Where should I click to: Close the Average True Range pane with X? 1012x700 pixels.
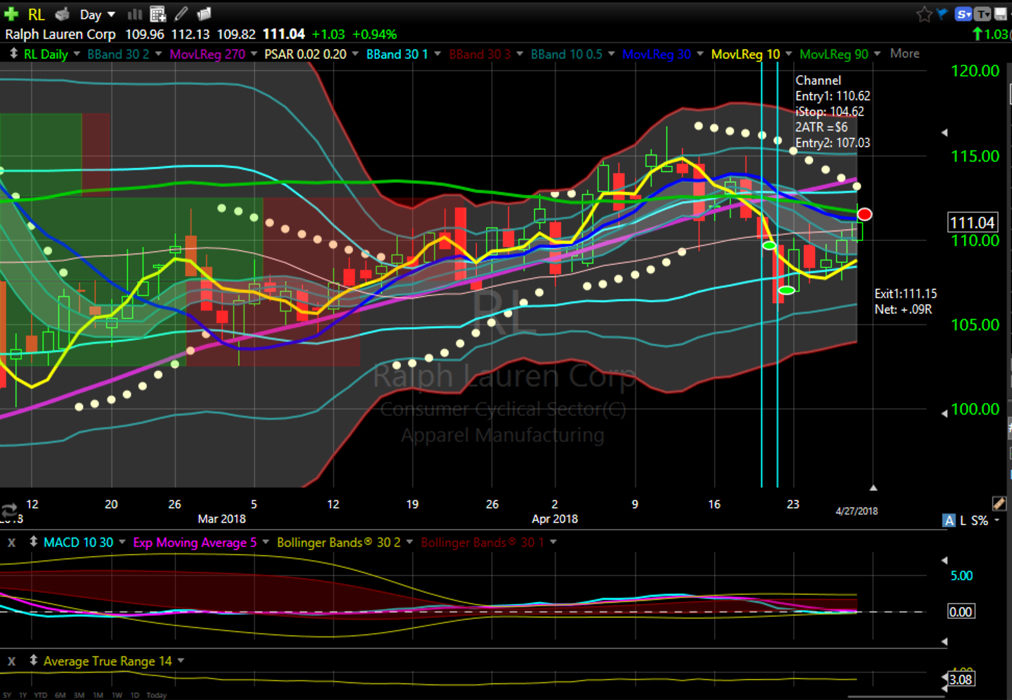pos(11,661)
